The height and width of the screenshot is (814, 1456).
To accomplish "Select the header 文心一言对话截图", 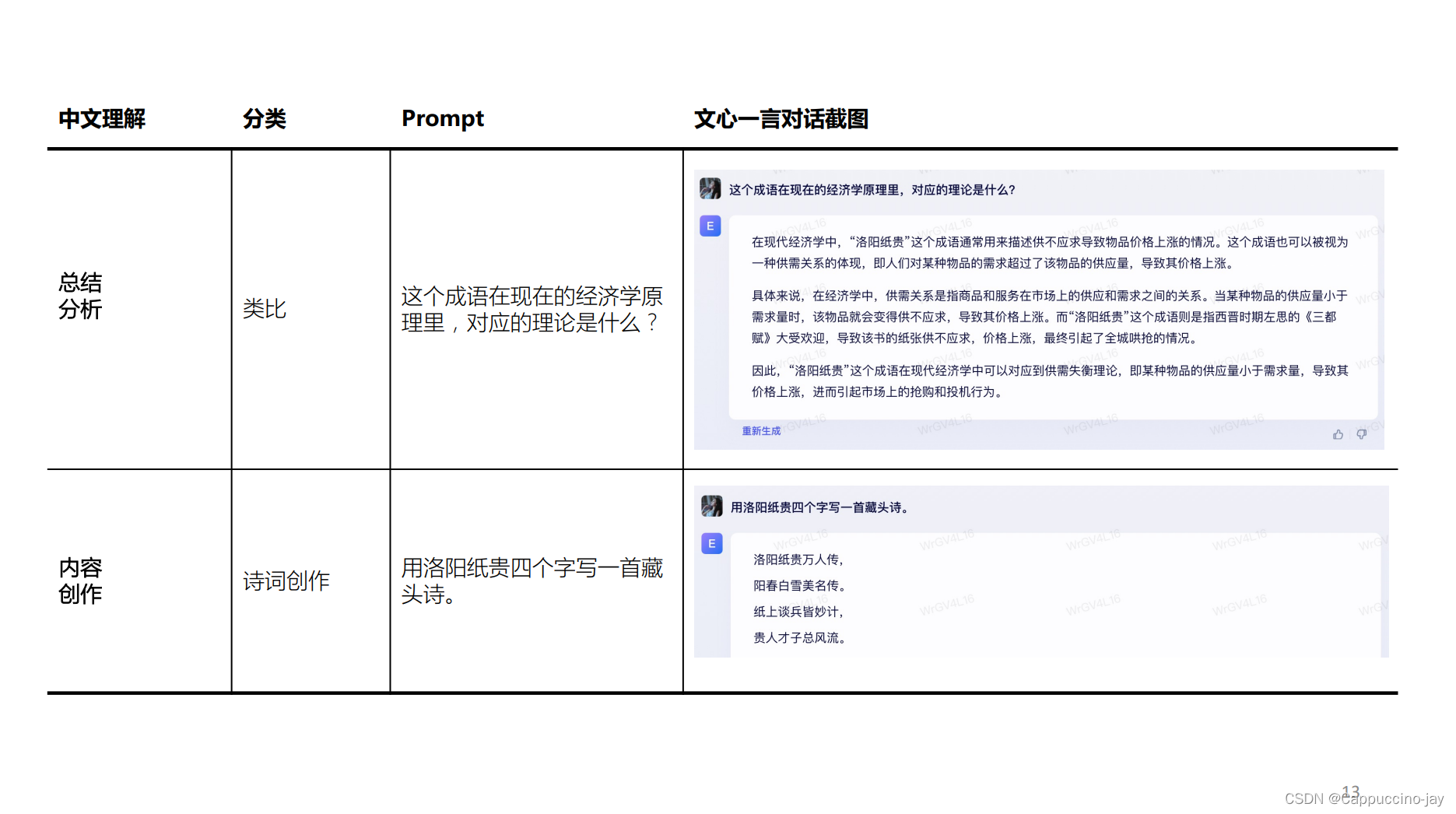I will pos(781,119).
